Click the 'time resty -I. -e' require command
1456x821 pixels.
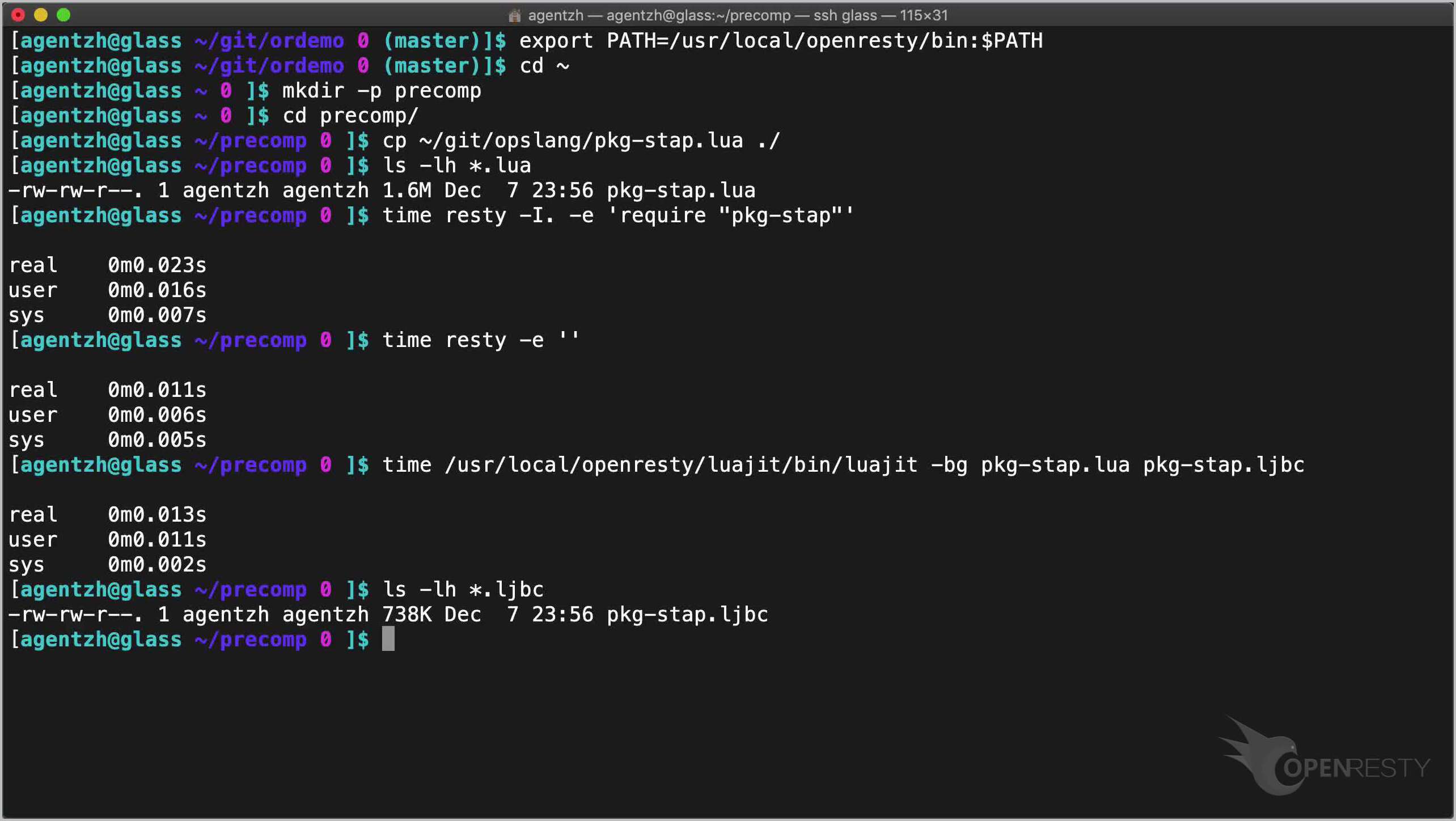(618, 215)
